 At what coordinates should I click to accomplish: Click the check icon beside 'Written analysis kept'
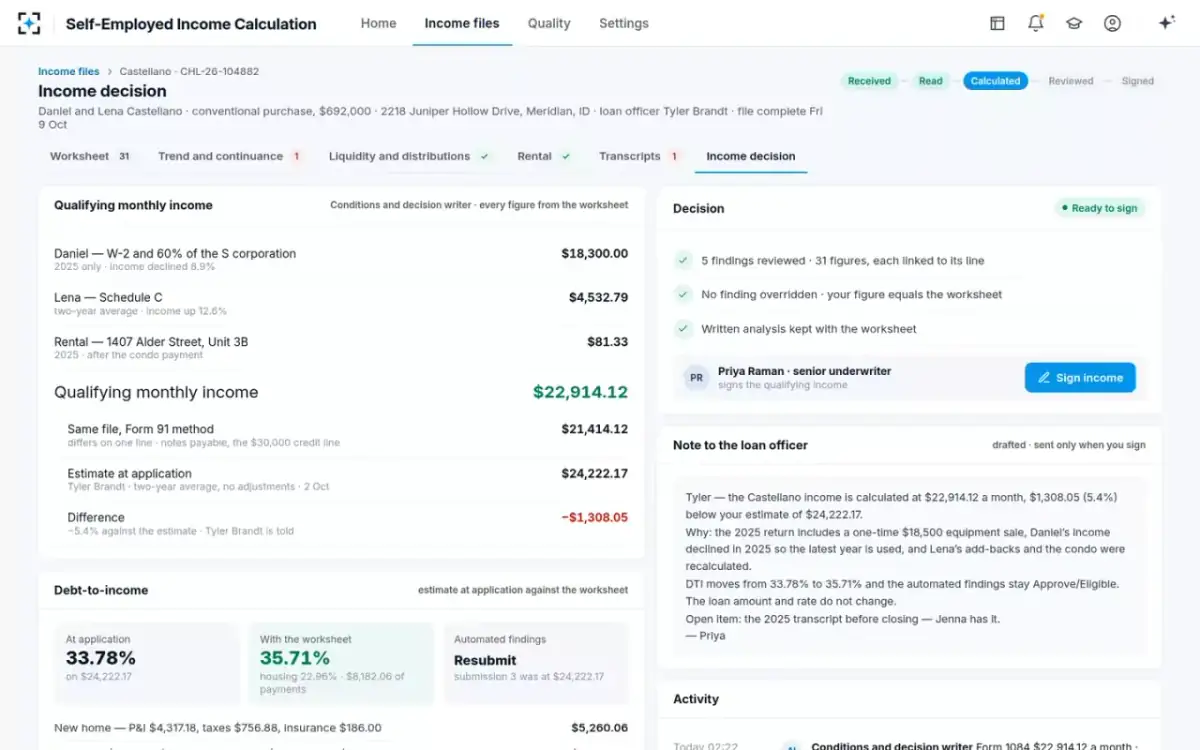(x=683, y=329)
